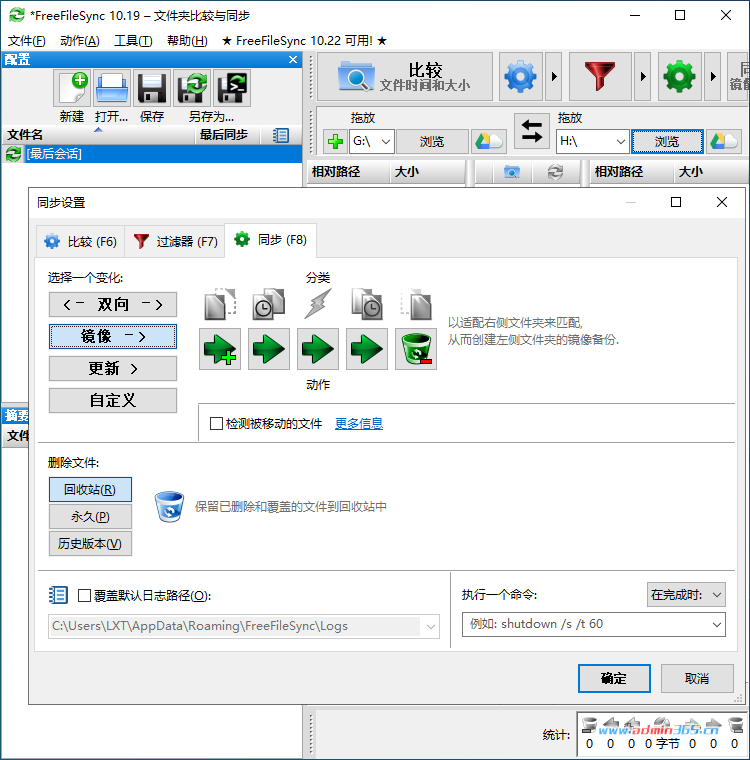Screen dimensions: 750x760
Task: Toggle action for left-newer files arrow
Action: pos(269,349)
